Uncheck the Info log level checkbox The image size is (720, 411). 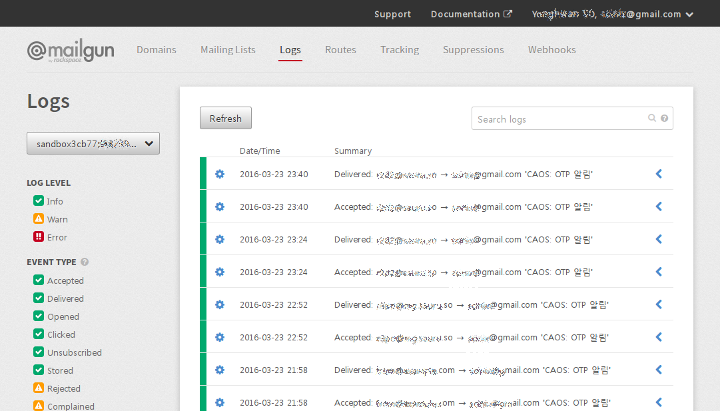coord(38,201)
